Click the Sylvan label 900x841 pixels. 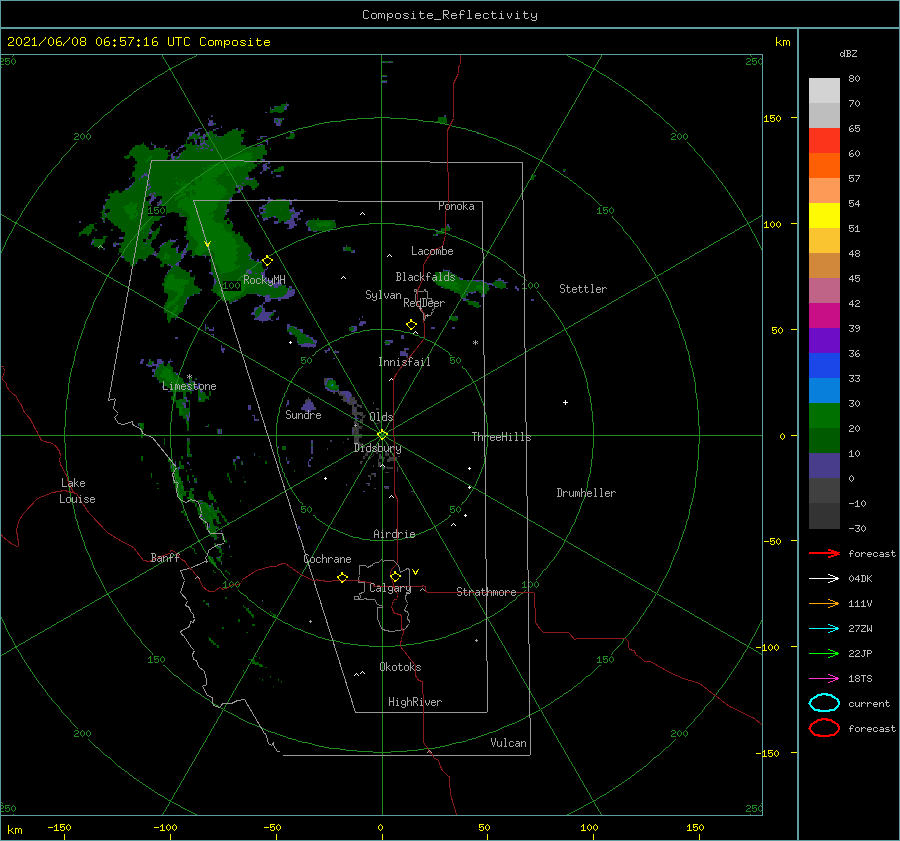click(383, 295)
